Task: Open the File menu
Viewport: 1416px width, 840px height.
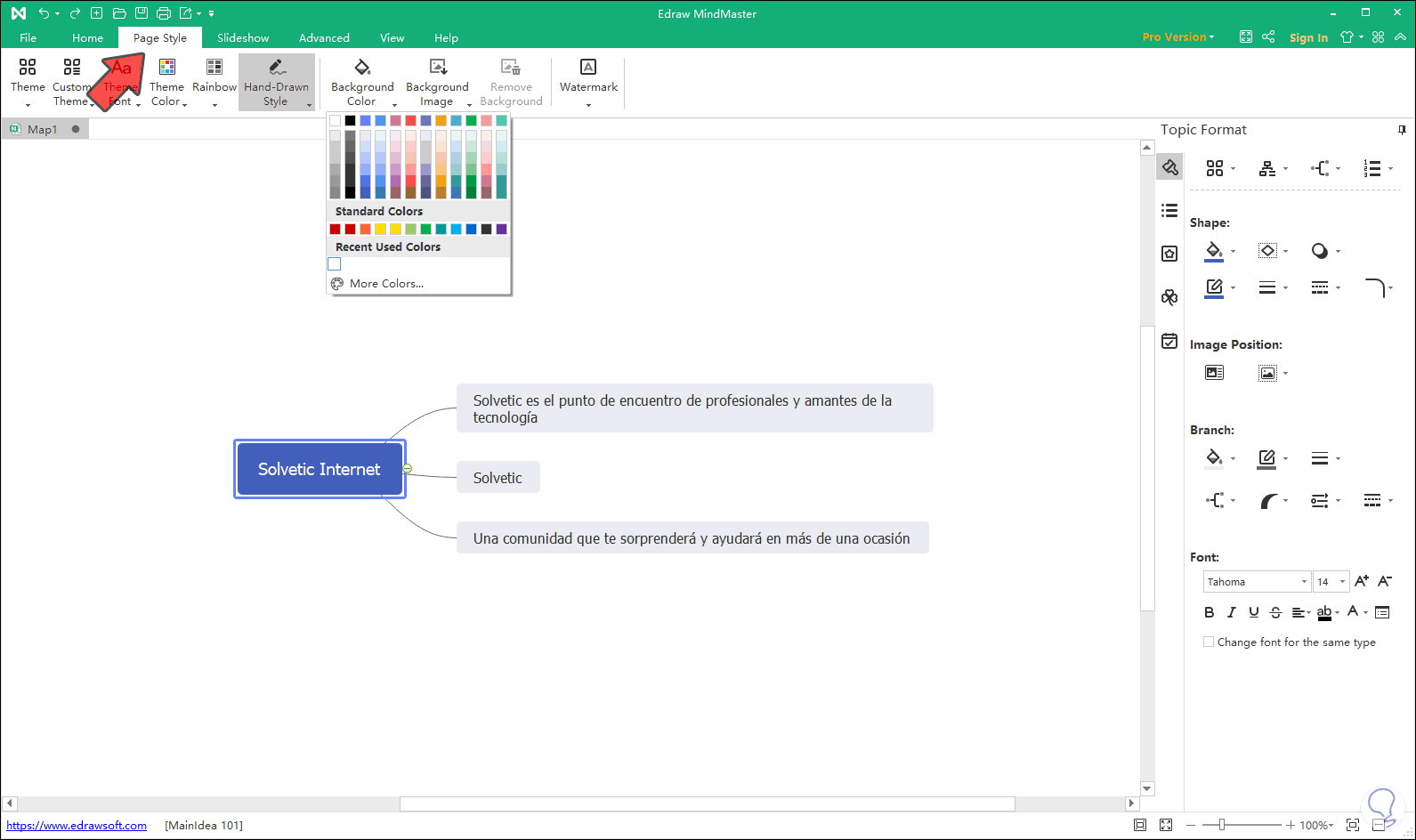Action: point(28,38)
